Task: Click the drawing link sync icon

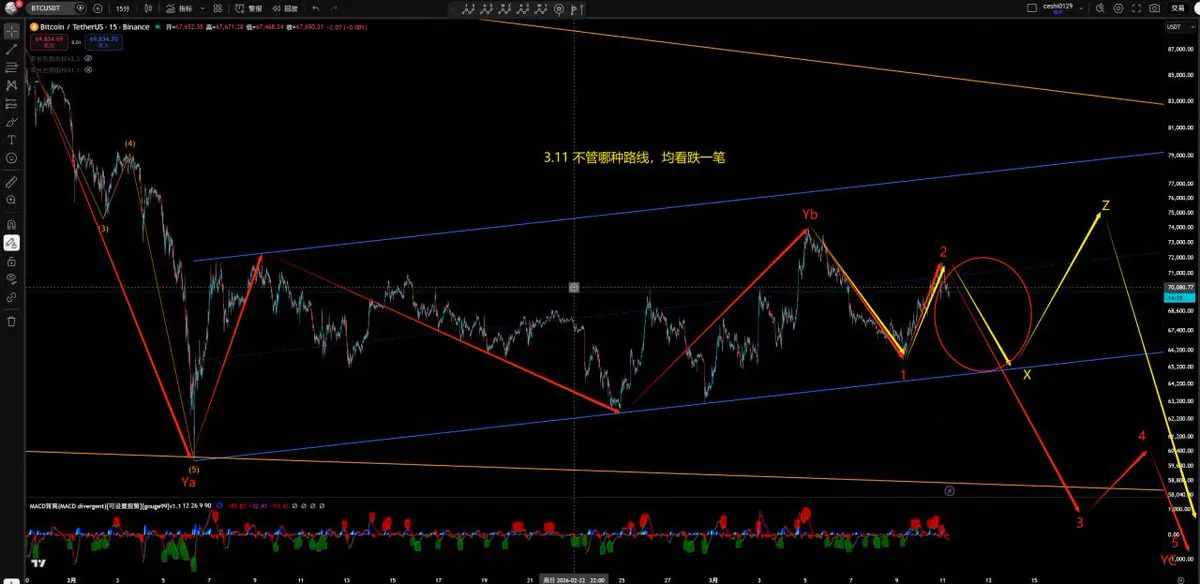Action: (12, 297)
